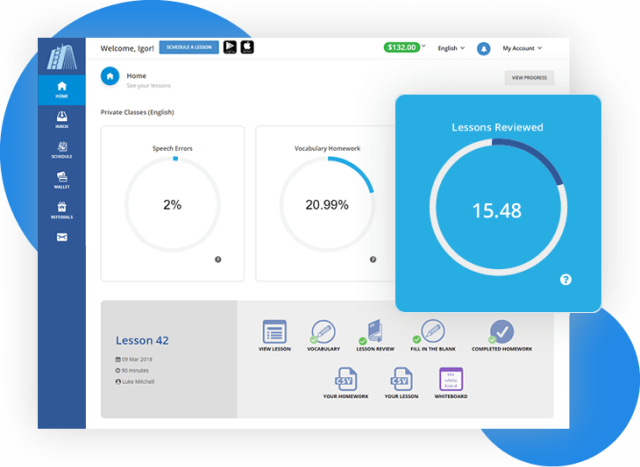
Task: Click the envelope icon in sidebar
Action: pos(62,237)
